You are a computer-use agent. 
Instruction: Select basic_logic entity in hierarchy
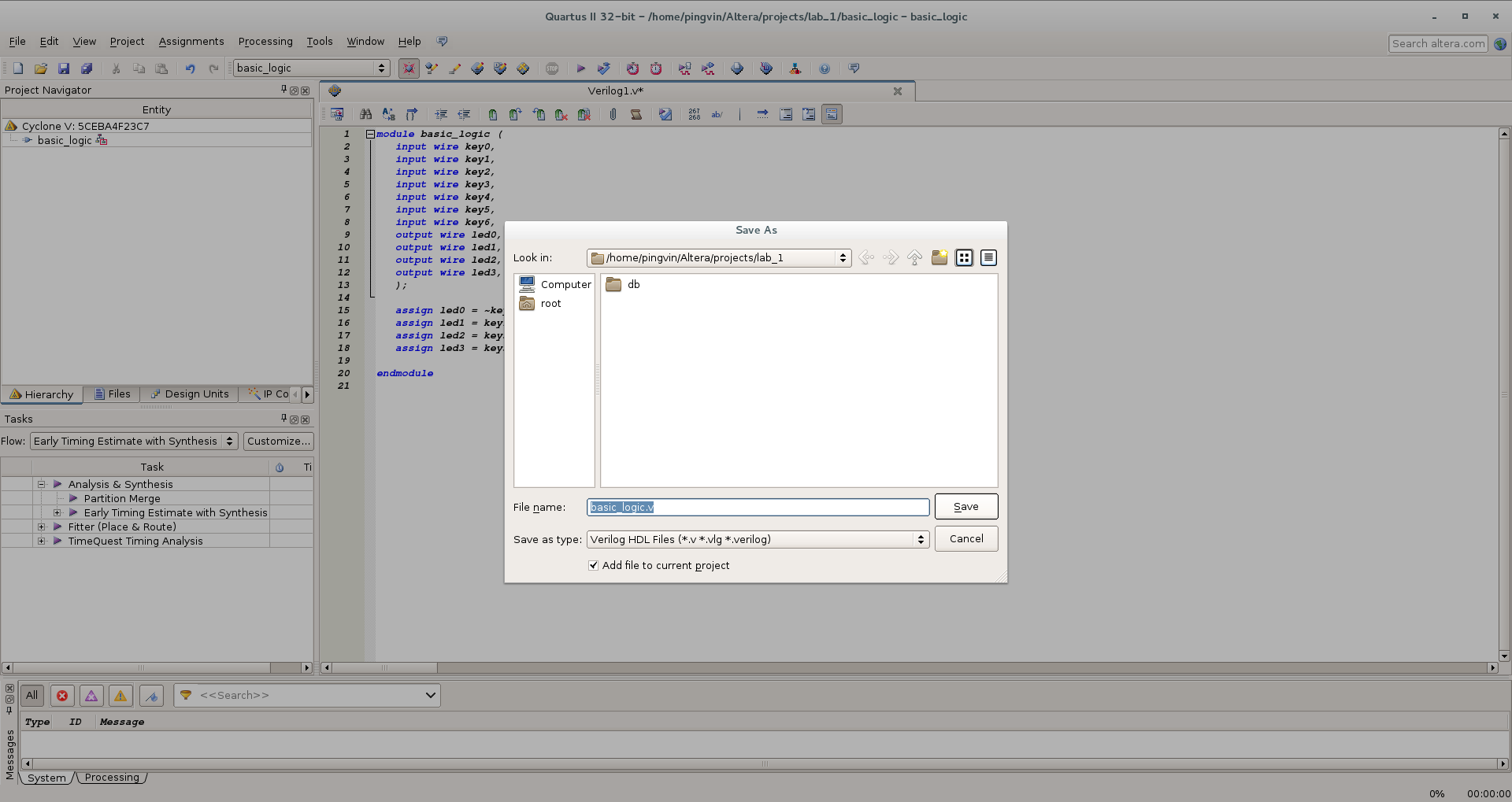coord(65,140)
